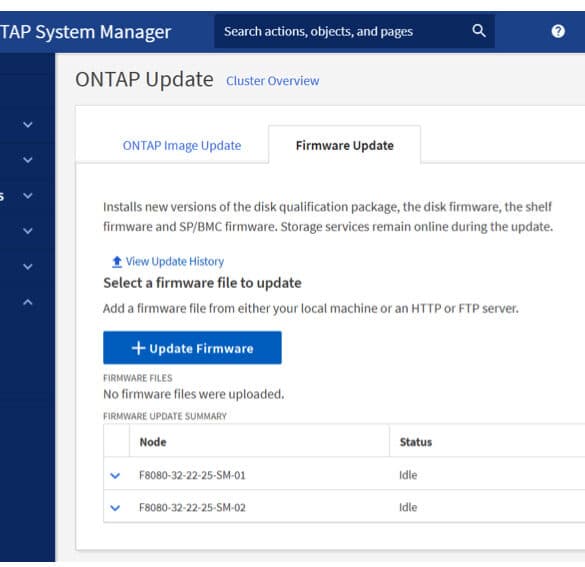Expand the second sidebar menu chevron
The width and height of the screenshot is (585, 567).
[28, 160]
